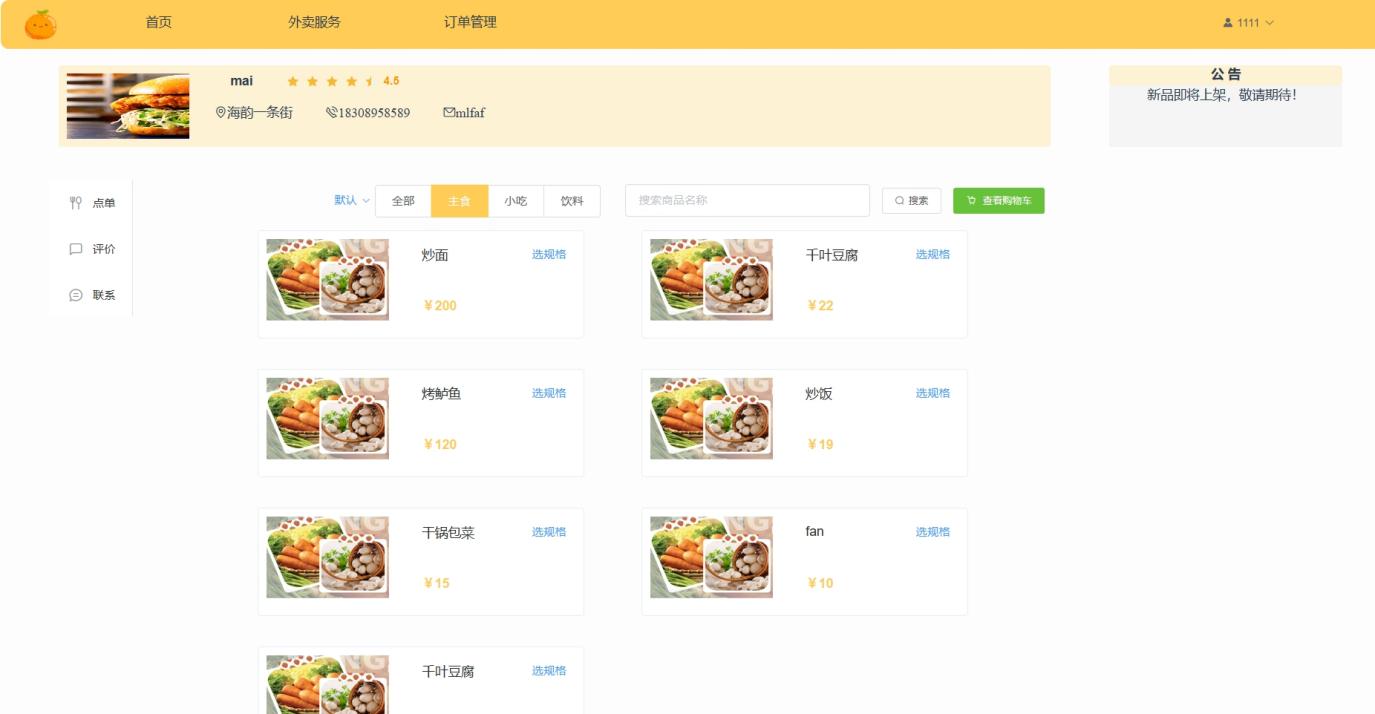Click the 烤鲈鱼 dish name
1375x714 pixels.
(442, 394)
